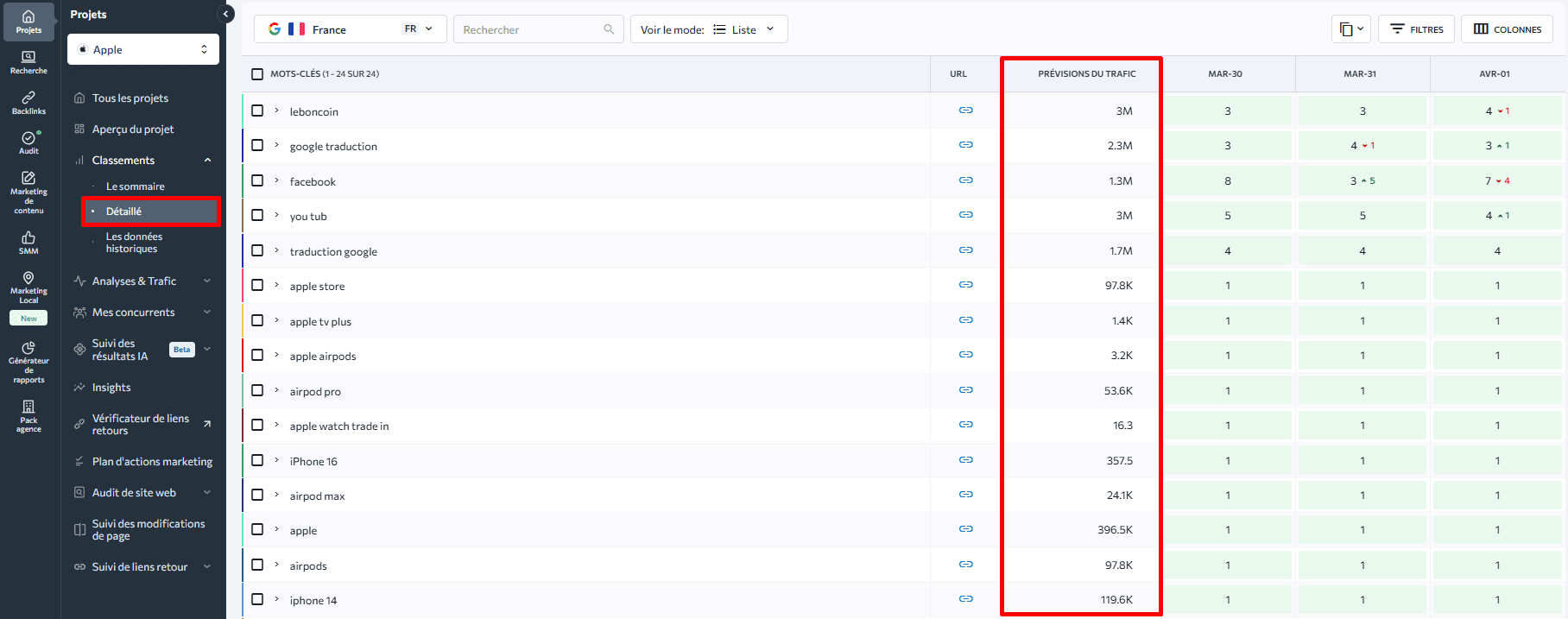Go to Tous les projets
The width and height of the screenshot is (1568, 619).
point(130,98)
